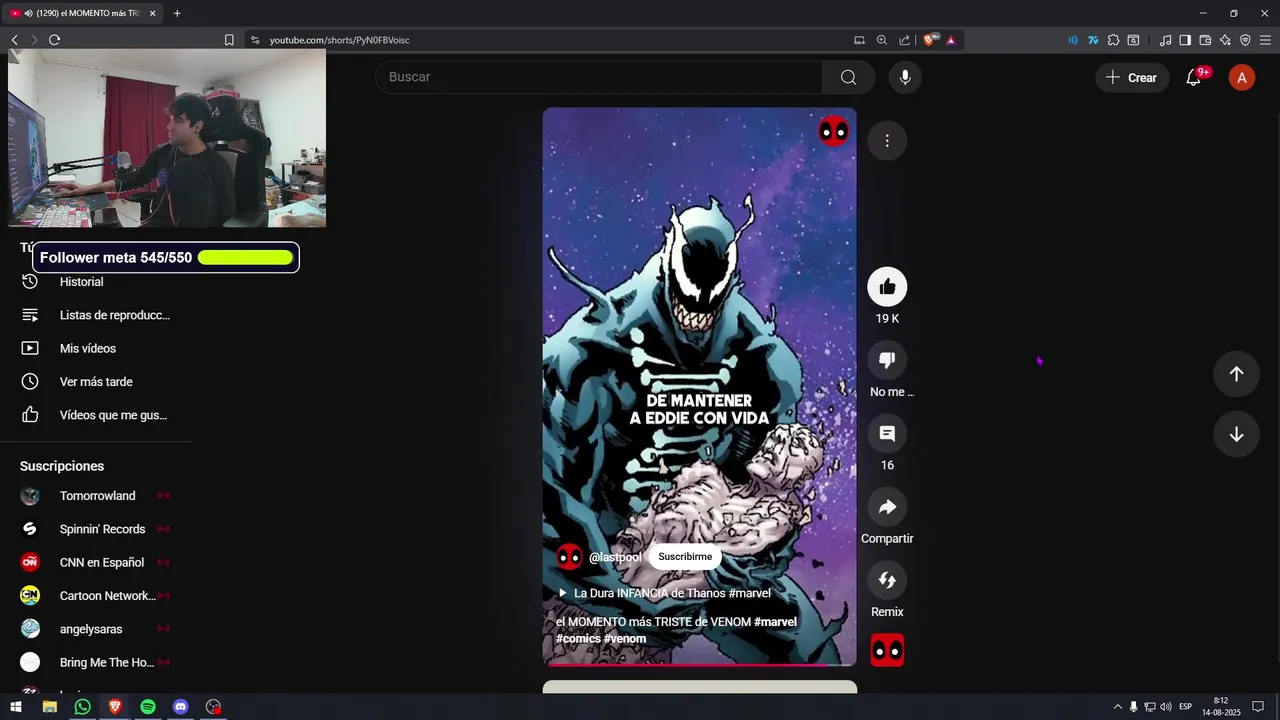The height and width of the screenshot is (720, 1280).
Task: Open Vídeos que me gustan in sidebar
Action: coord(96,415)
